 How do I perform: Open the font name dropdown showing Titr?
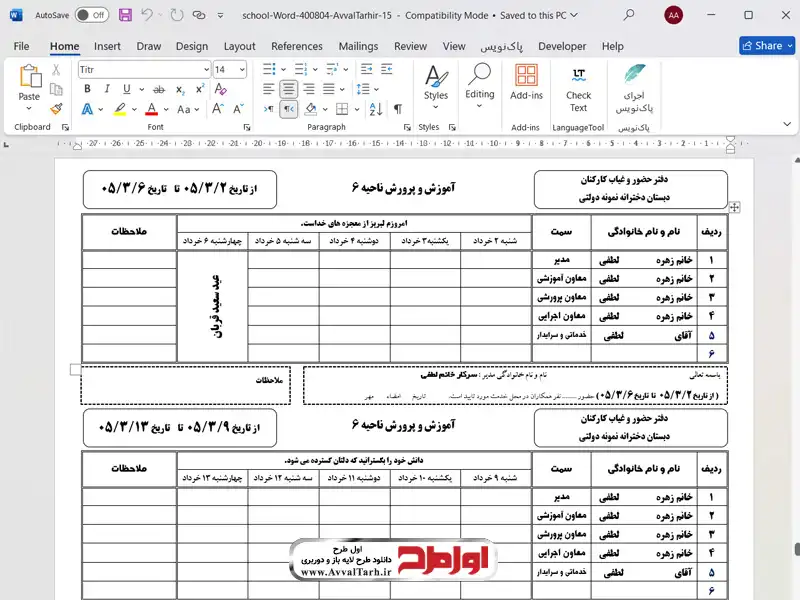point(143,69)
